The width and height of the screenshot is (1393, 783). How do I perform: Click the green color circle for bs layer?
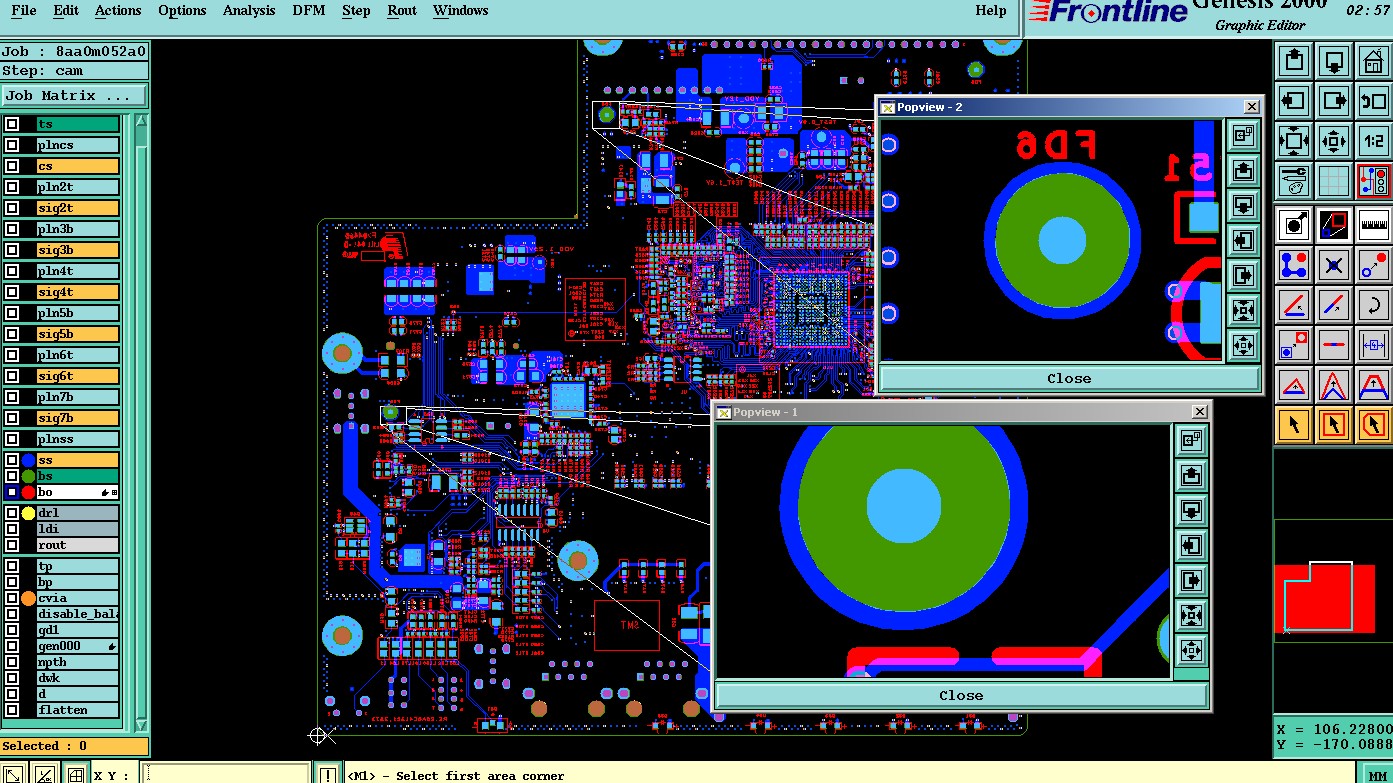tap(28, 477)
